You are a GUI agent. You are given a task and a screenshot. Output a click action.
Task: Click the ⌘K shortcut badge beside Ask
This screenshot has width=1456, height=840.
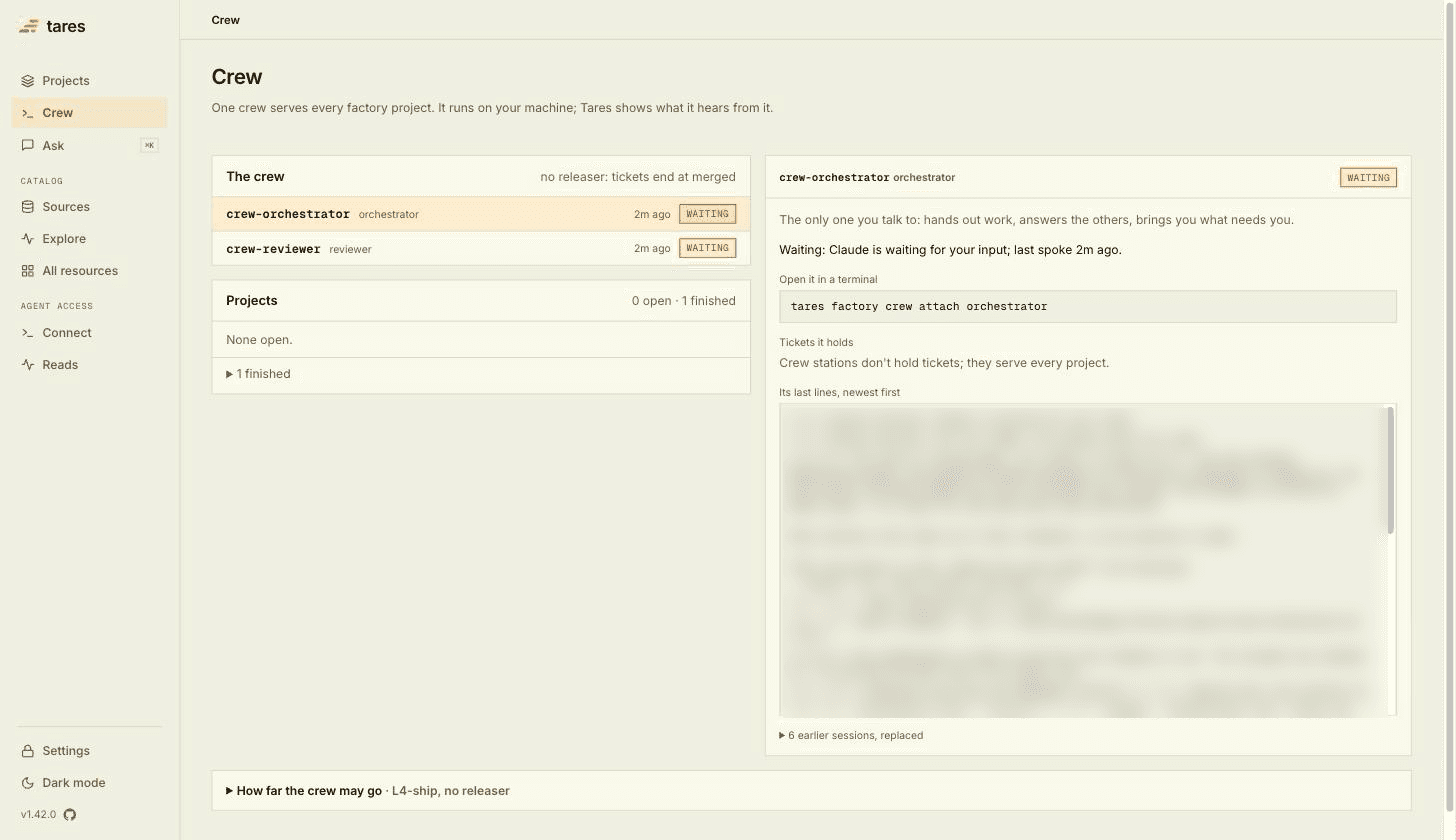[x=149, y=145]
